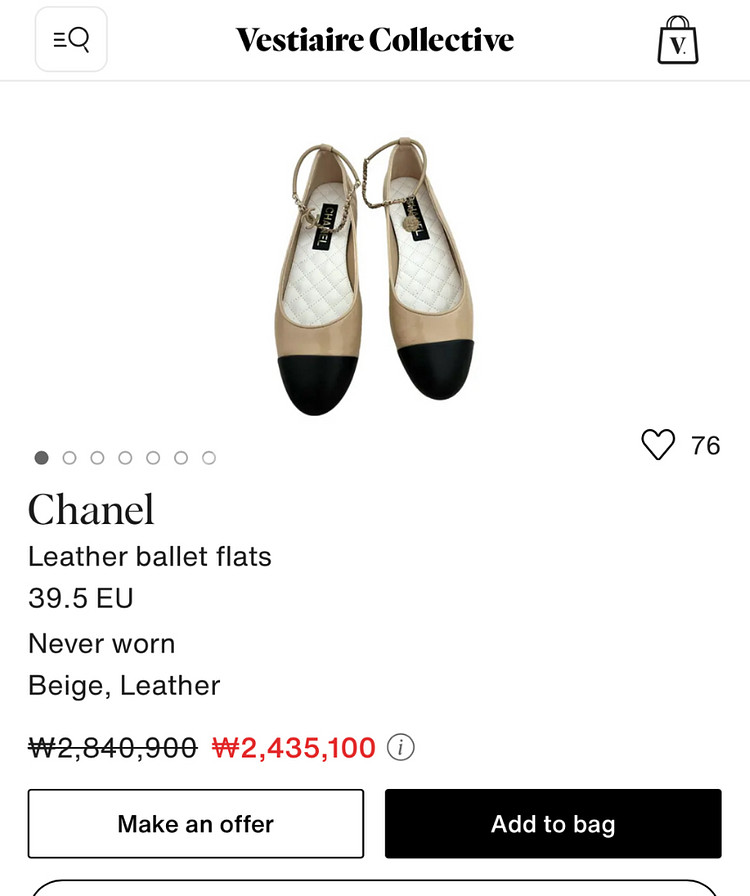Select the third carousel dot

tap(97, 458)
